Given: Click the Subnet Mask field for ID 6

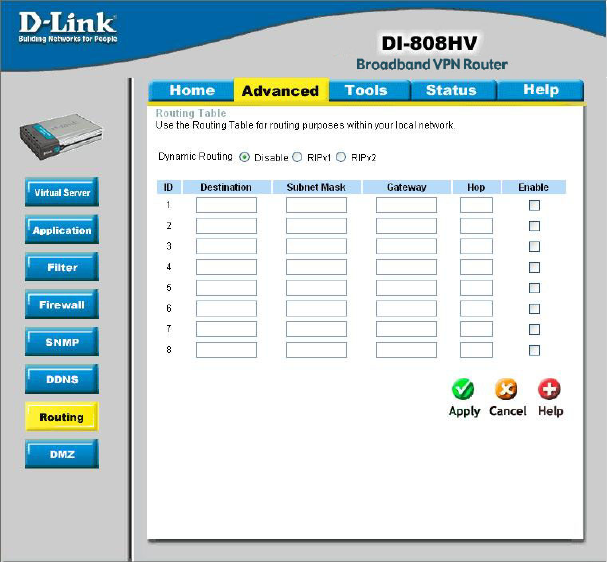Looking at the screenshot, I should click(x=316, y=309).
